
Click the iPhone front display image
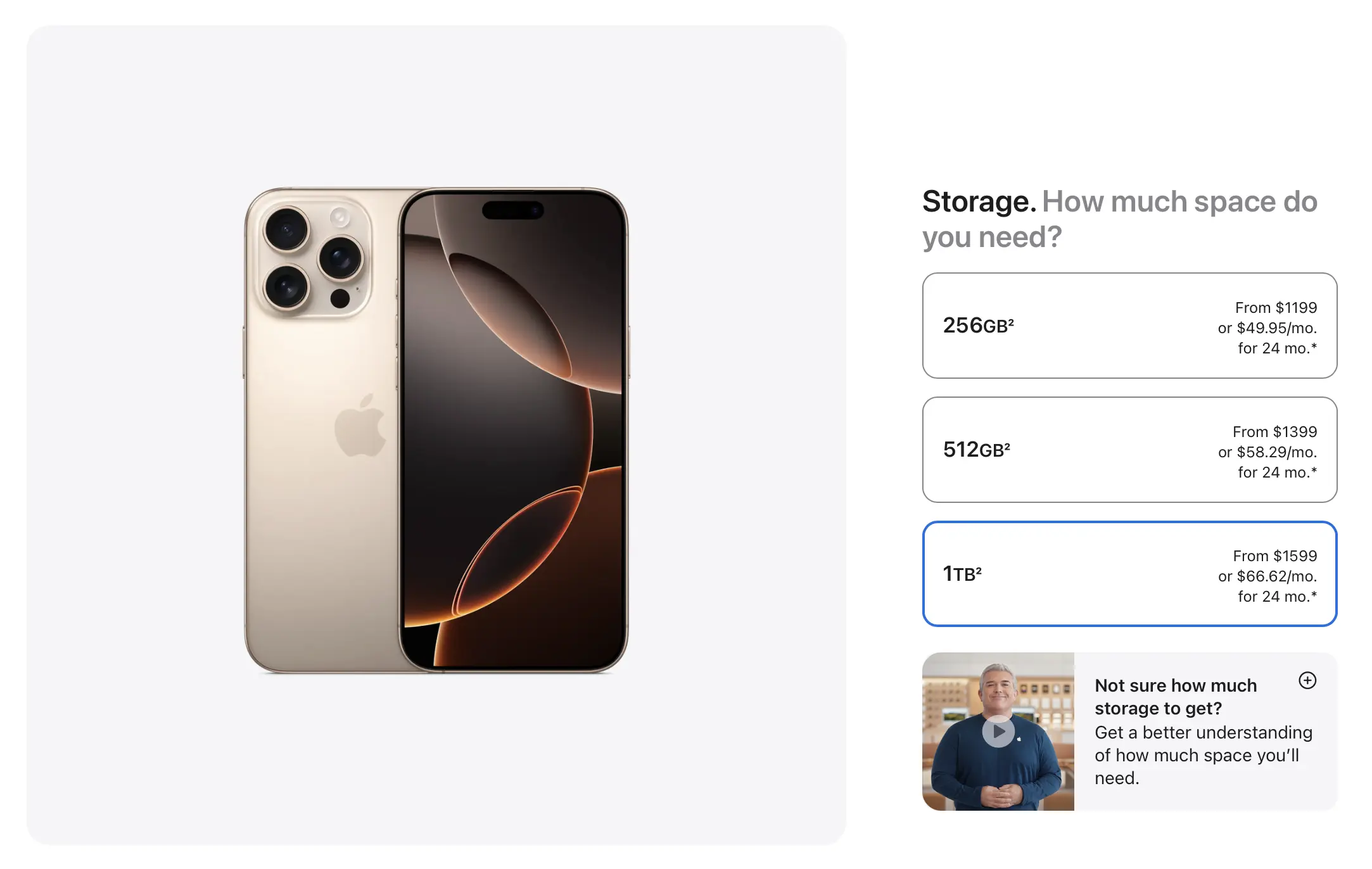pos(513,431)
